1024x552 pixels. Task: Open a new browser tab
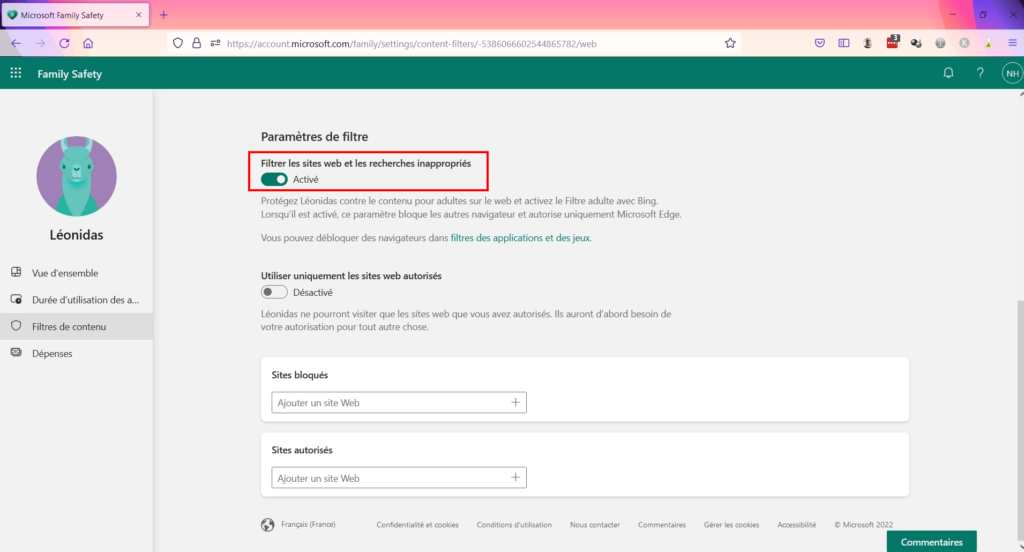(x=163, y=14)
